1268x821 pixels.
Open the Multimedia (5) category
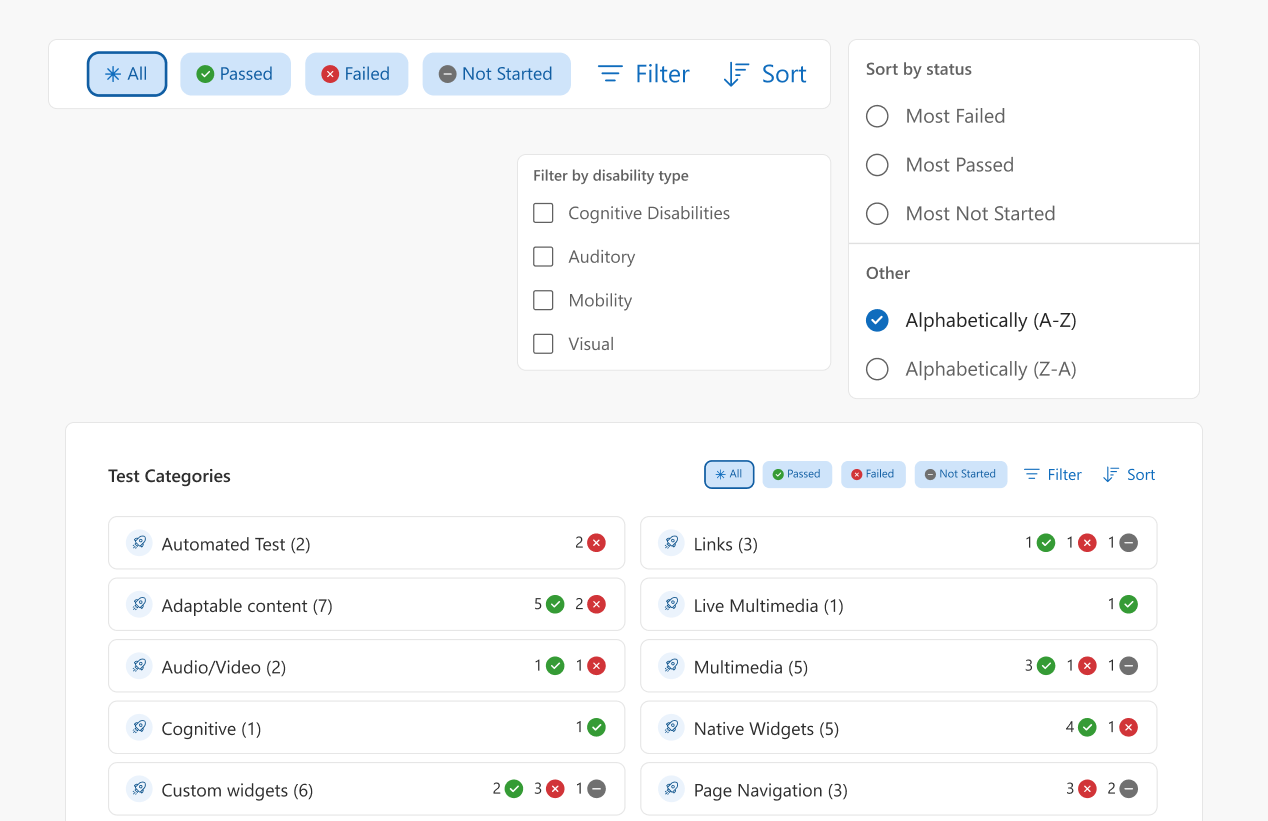pos(898,666)
